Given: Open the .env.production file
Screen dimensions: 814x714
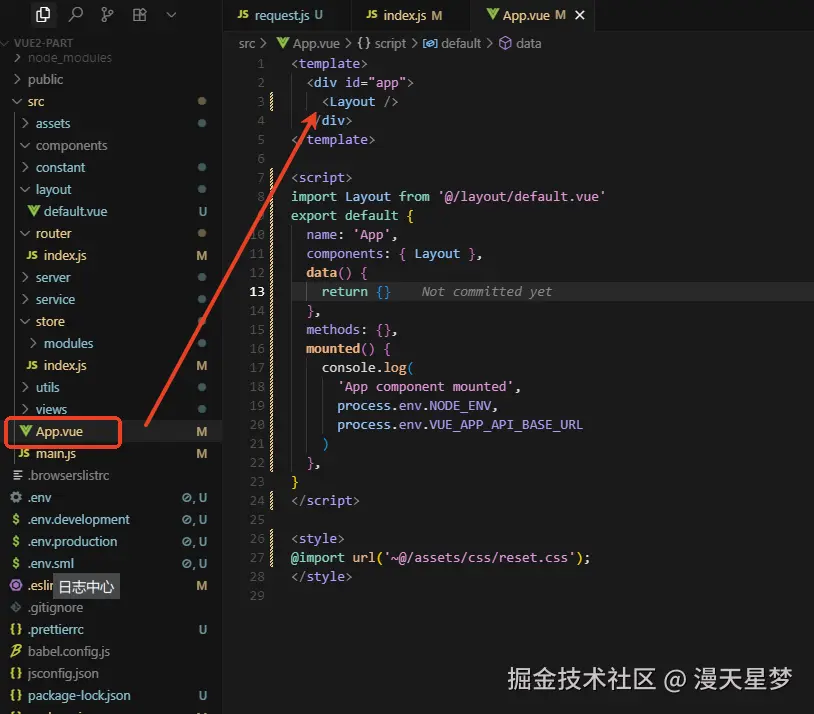Looking at the screenshot, I should (x=72, y=542).
